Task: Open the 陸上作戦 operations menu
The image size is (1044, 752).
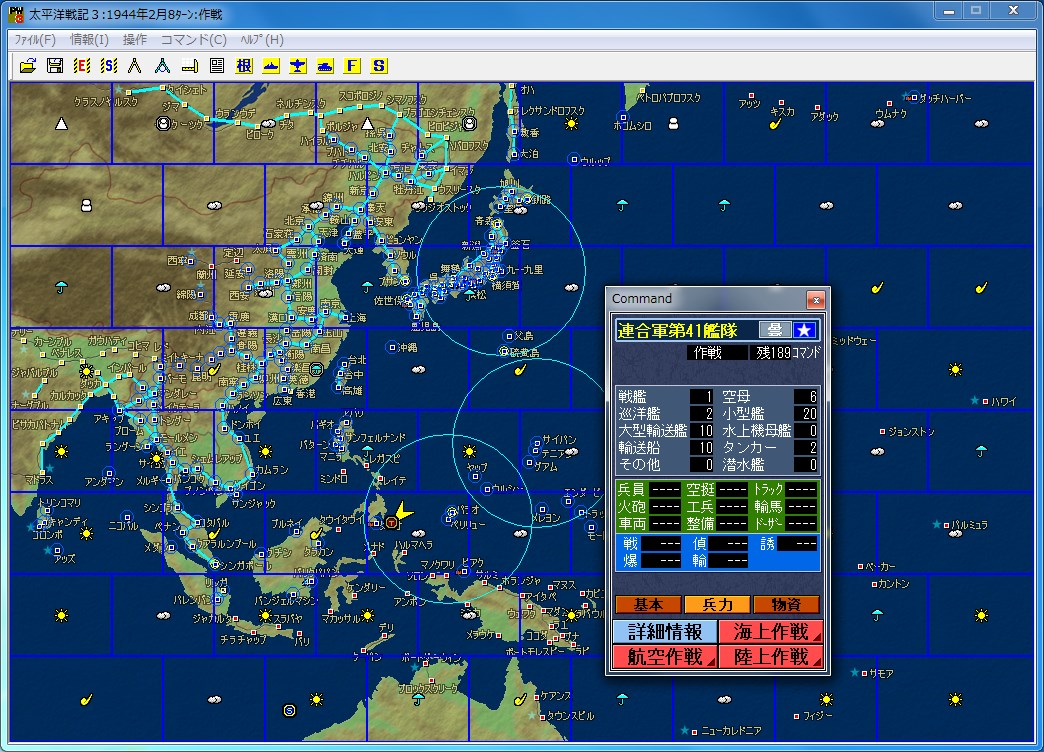Action: [771, 657]
